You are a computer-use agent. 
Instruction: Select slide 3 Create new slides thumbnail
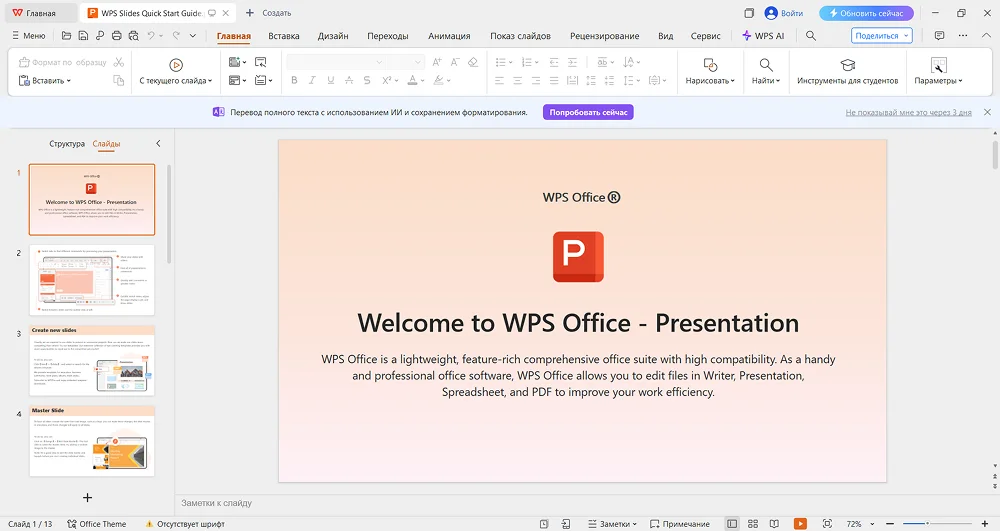(92, 360)
